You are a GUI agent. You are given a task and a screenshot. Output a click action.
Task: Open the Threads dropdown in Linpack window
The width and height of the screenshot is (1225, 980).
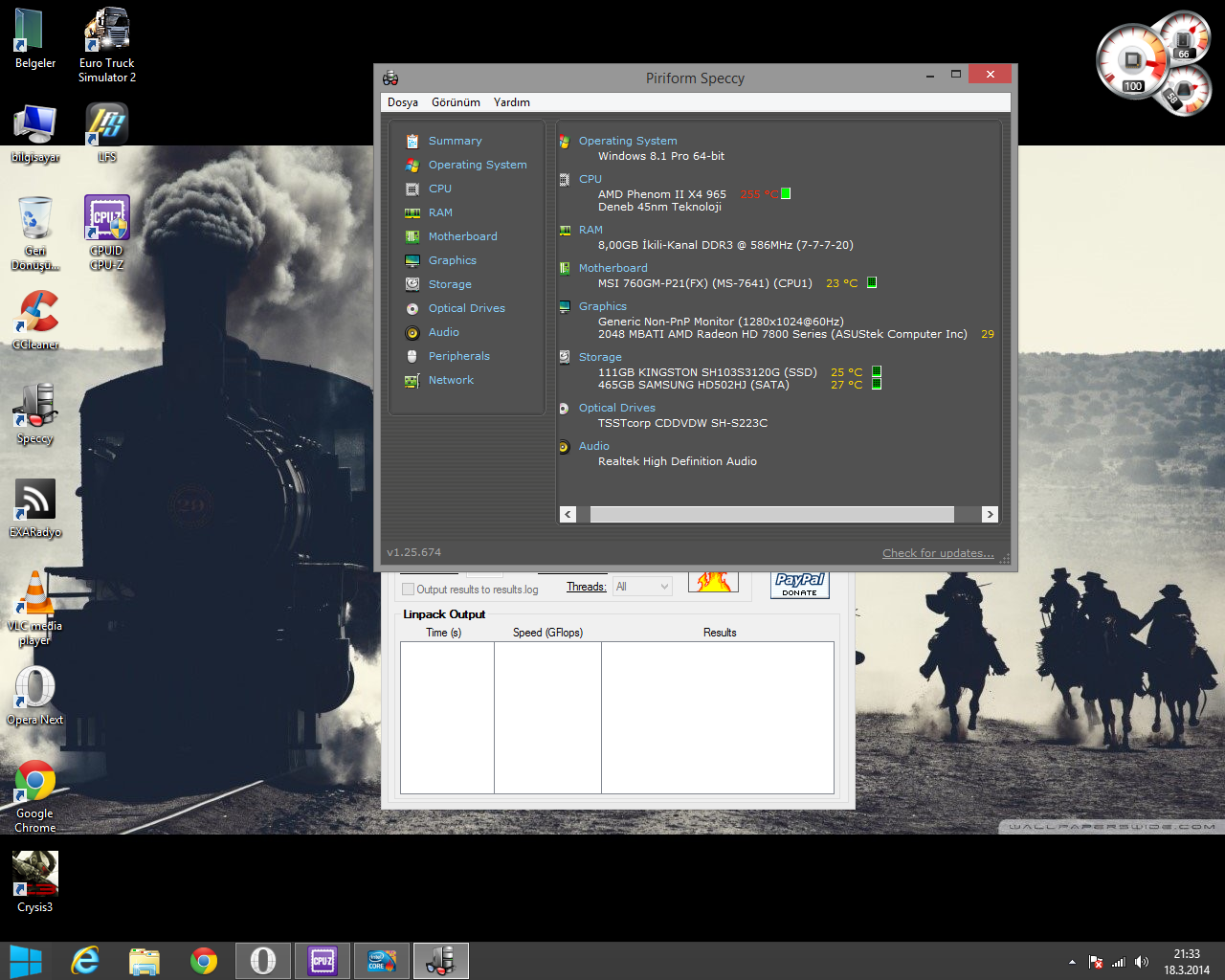point(643,587)
